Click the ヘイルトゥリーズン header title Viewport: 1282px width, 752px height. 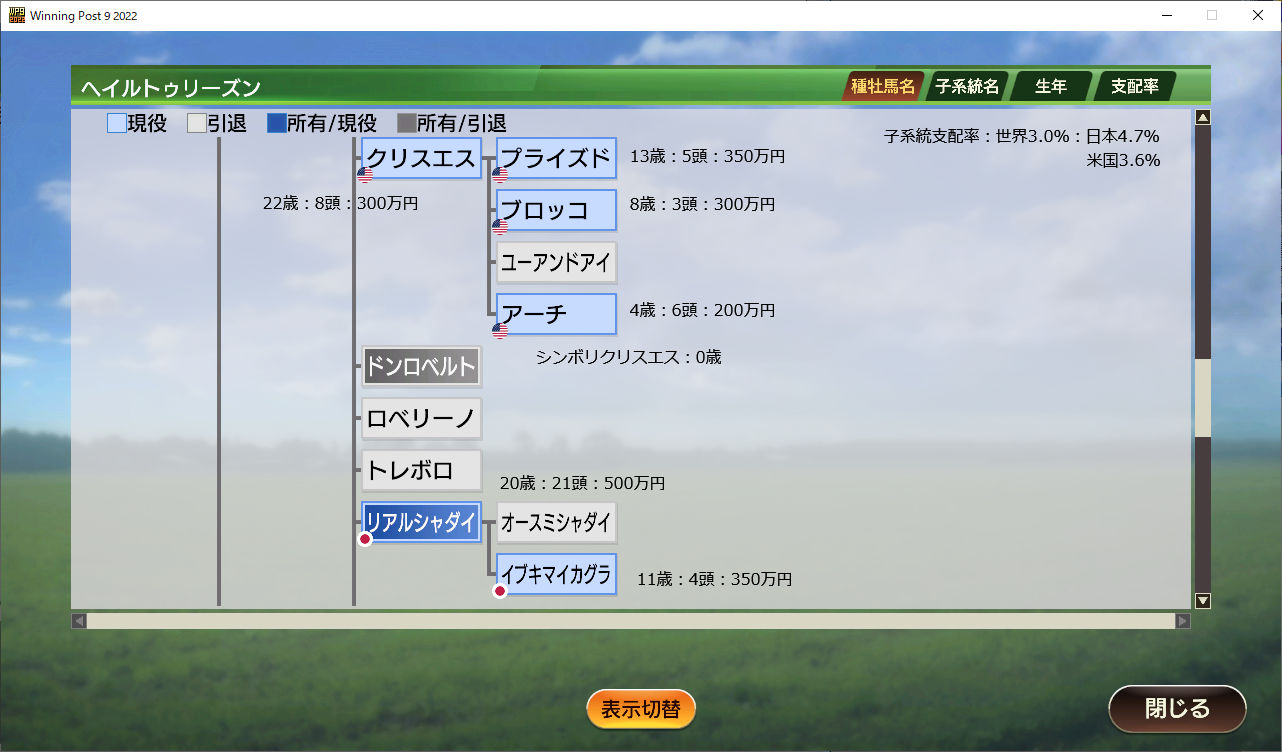[x=171, y=88]
